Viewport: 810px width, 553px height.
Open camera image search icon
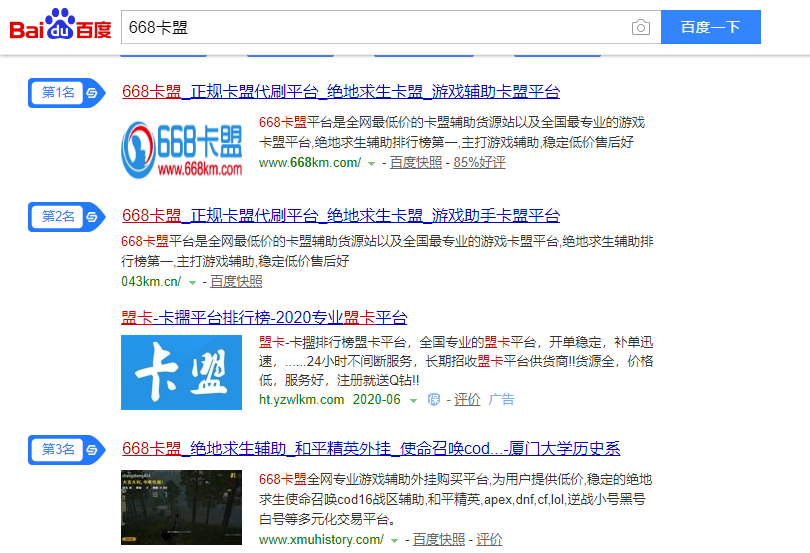641,27
